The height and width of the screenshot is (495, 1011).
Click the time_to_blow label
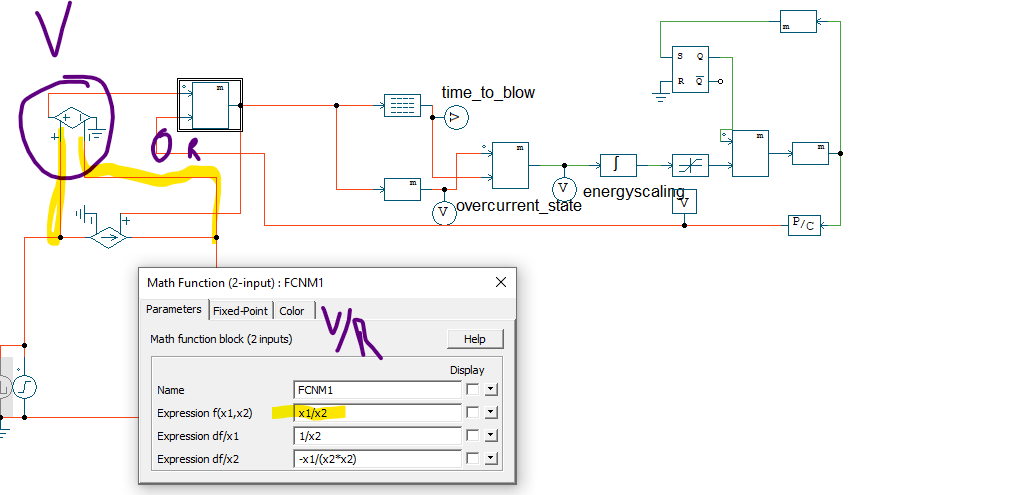[488, 92]
